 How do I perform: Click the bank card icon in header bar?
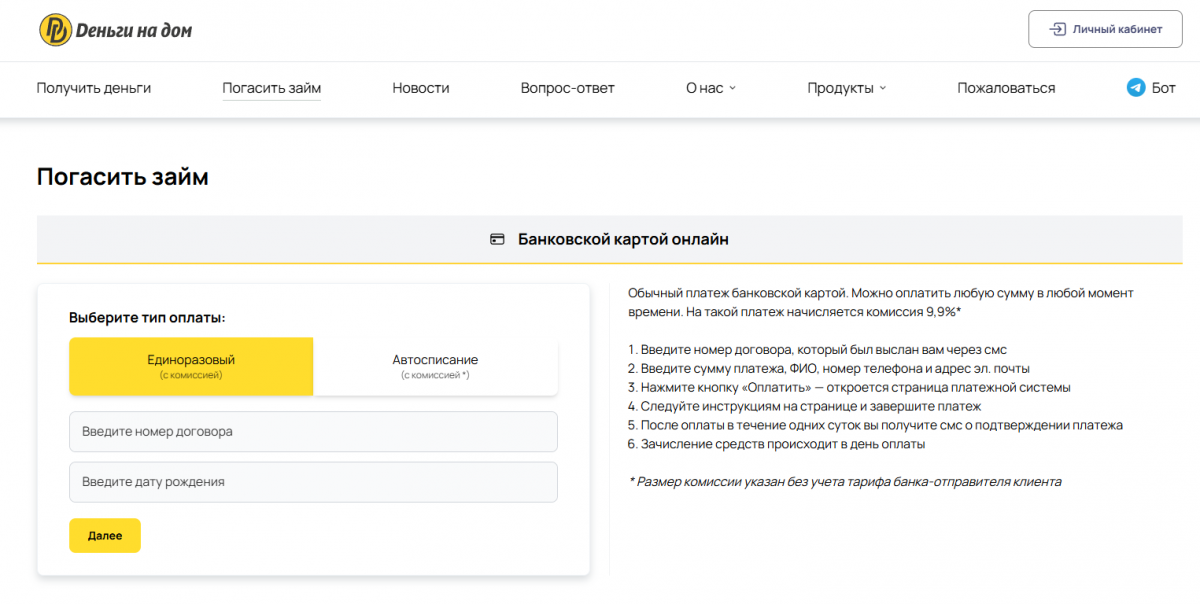[497, 240]
